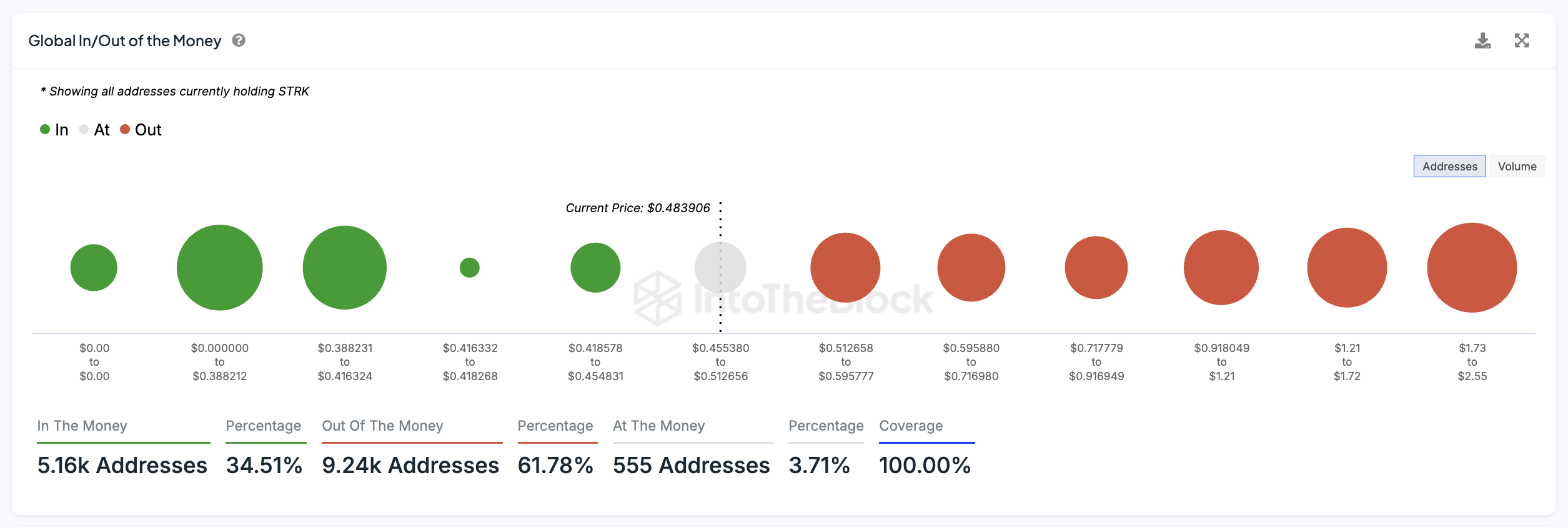Toggle the gray At legend item
The image size is (1568, 528).
coord(94,130)
